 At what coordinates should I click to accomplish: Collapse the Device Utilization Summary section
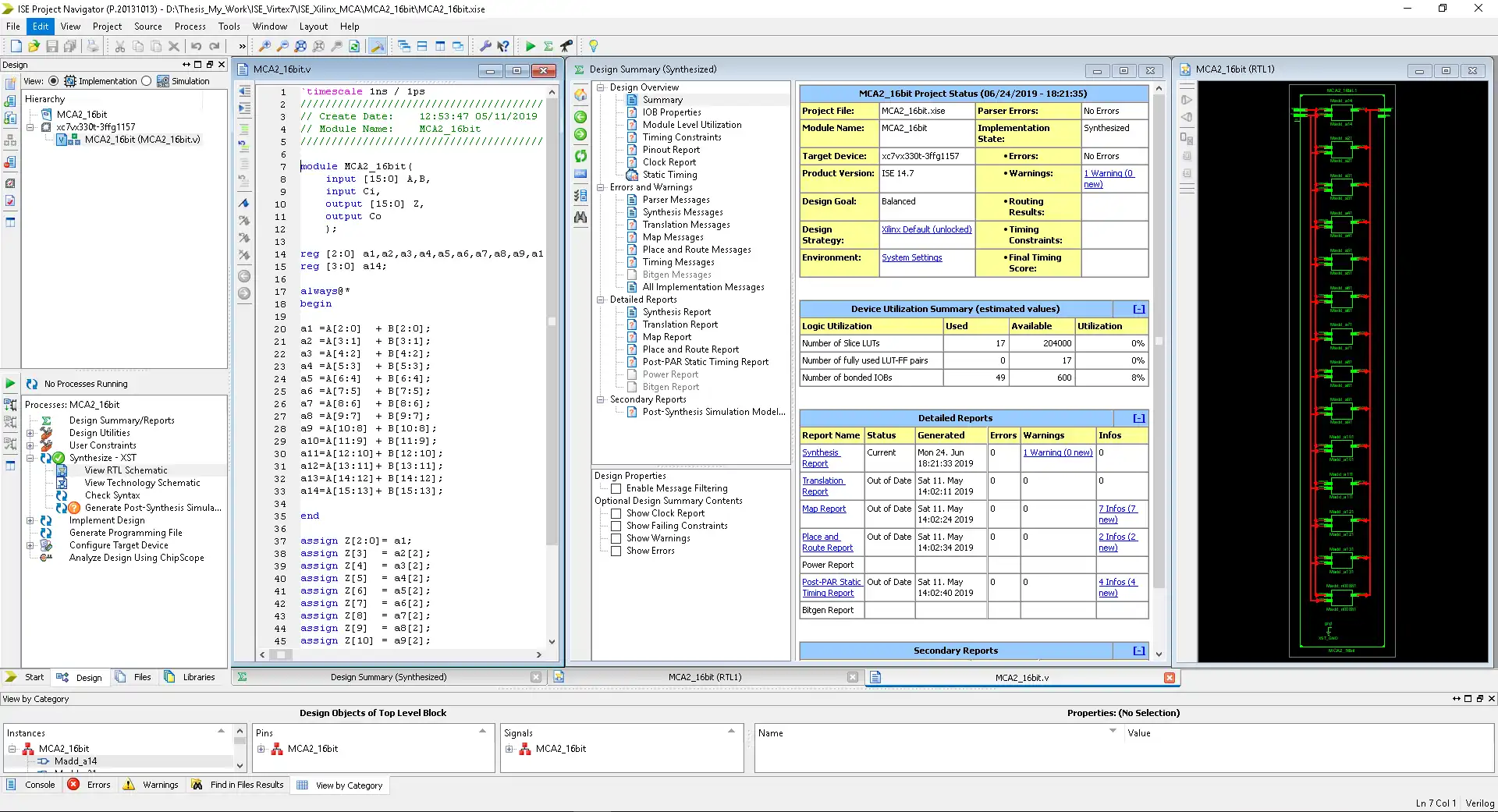click(x=1139, y=309)
